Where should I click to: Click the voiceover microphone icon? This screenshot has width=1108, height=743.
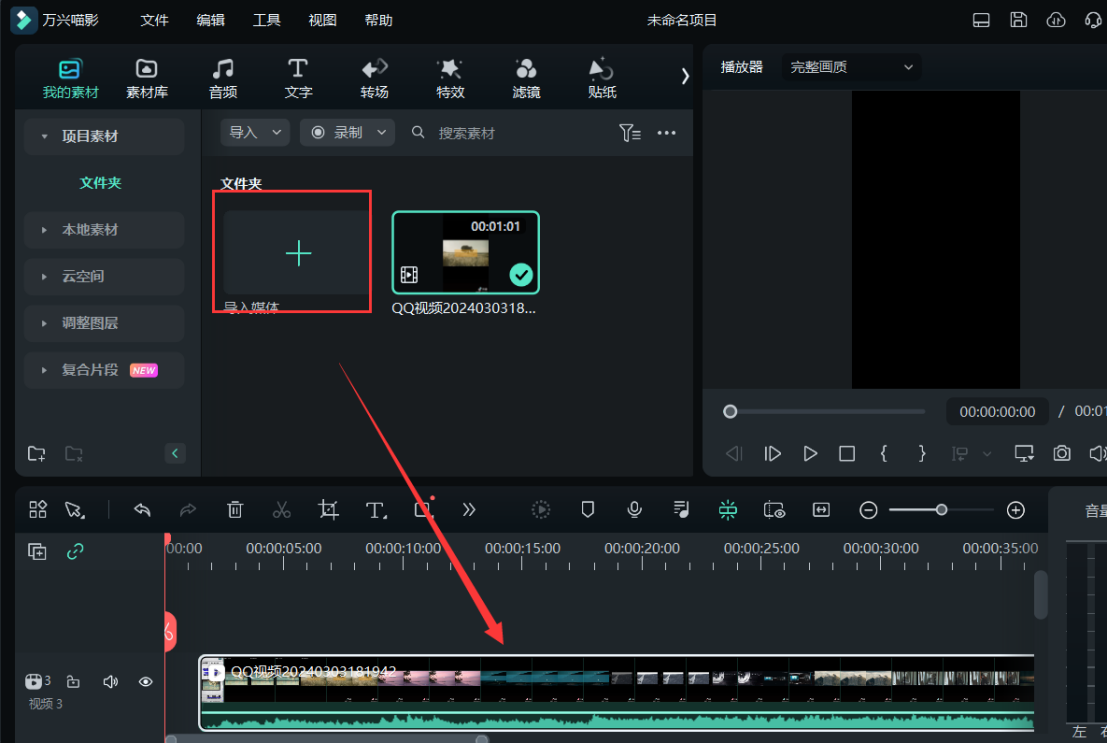634,510
